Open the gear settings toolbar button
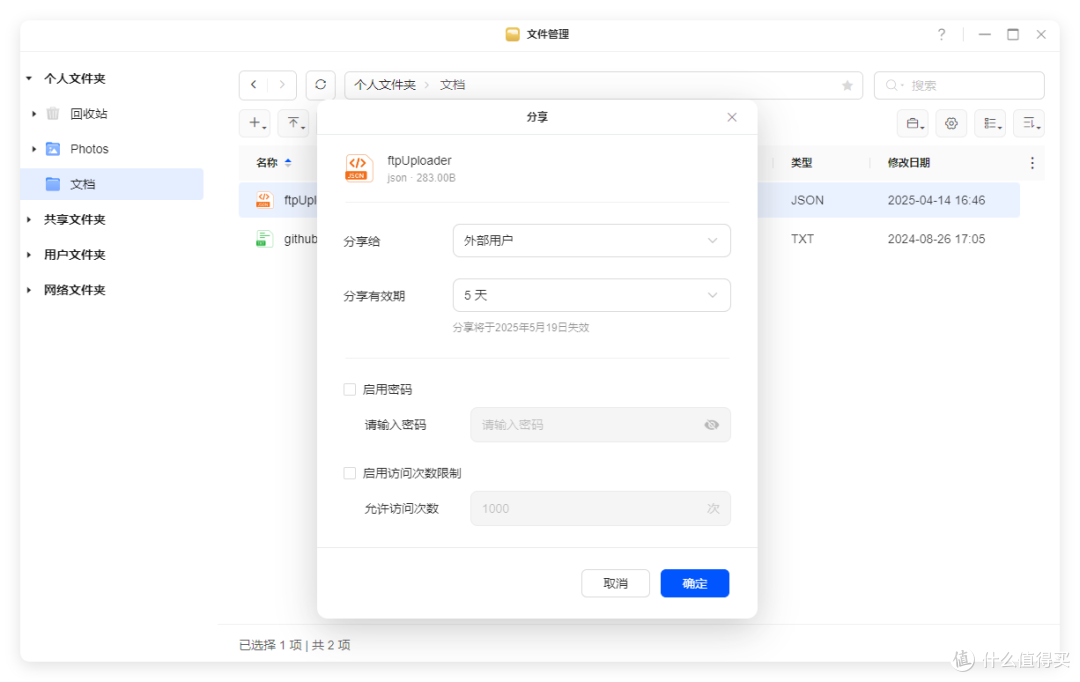Viewport: 1080px width, 682px height. (x=951, y=123)
